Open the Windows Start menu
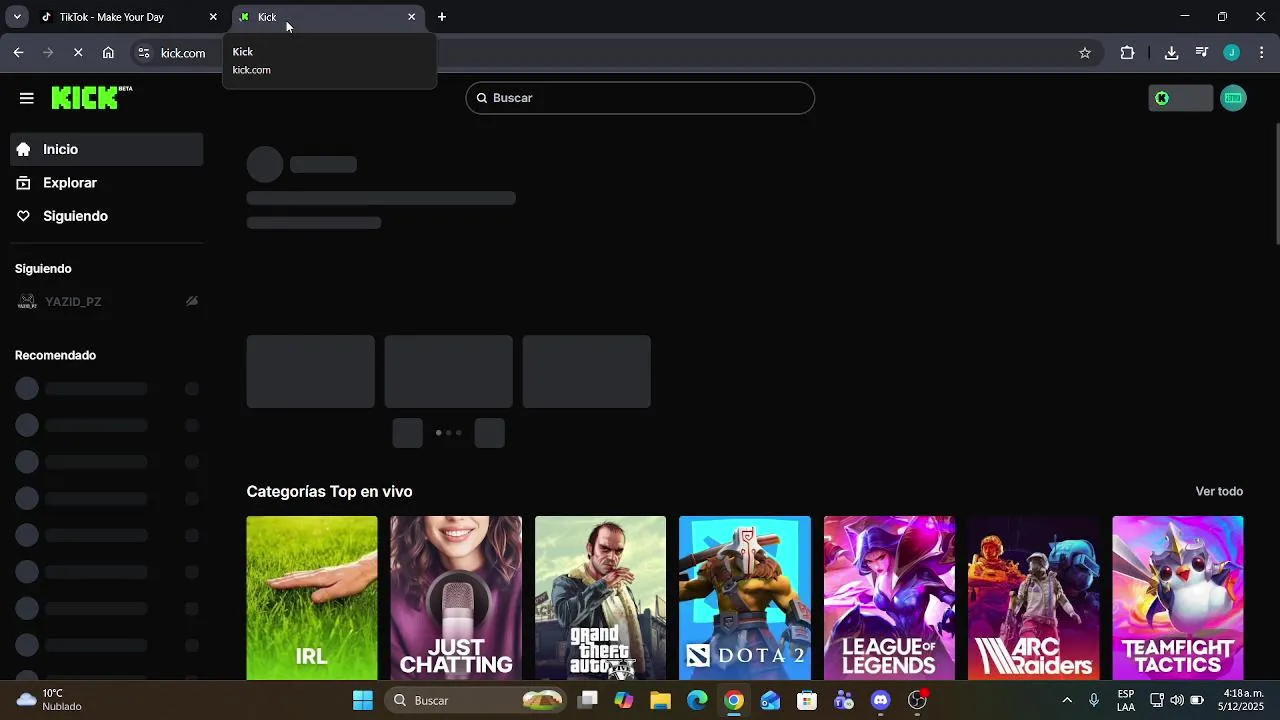This screenshot has height=720, width=1280. click(x=363, y=700)
